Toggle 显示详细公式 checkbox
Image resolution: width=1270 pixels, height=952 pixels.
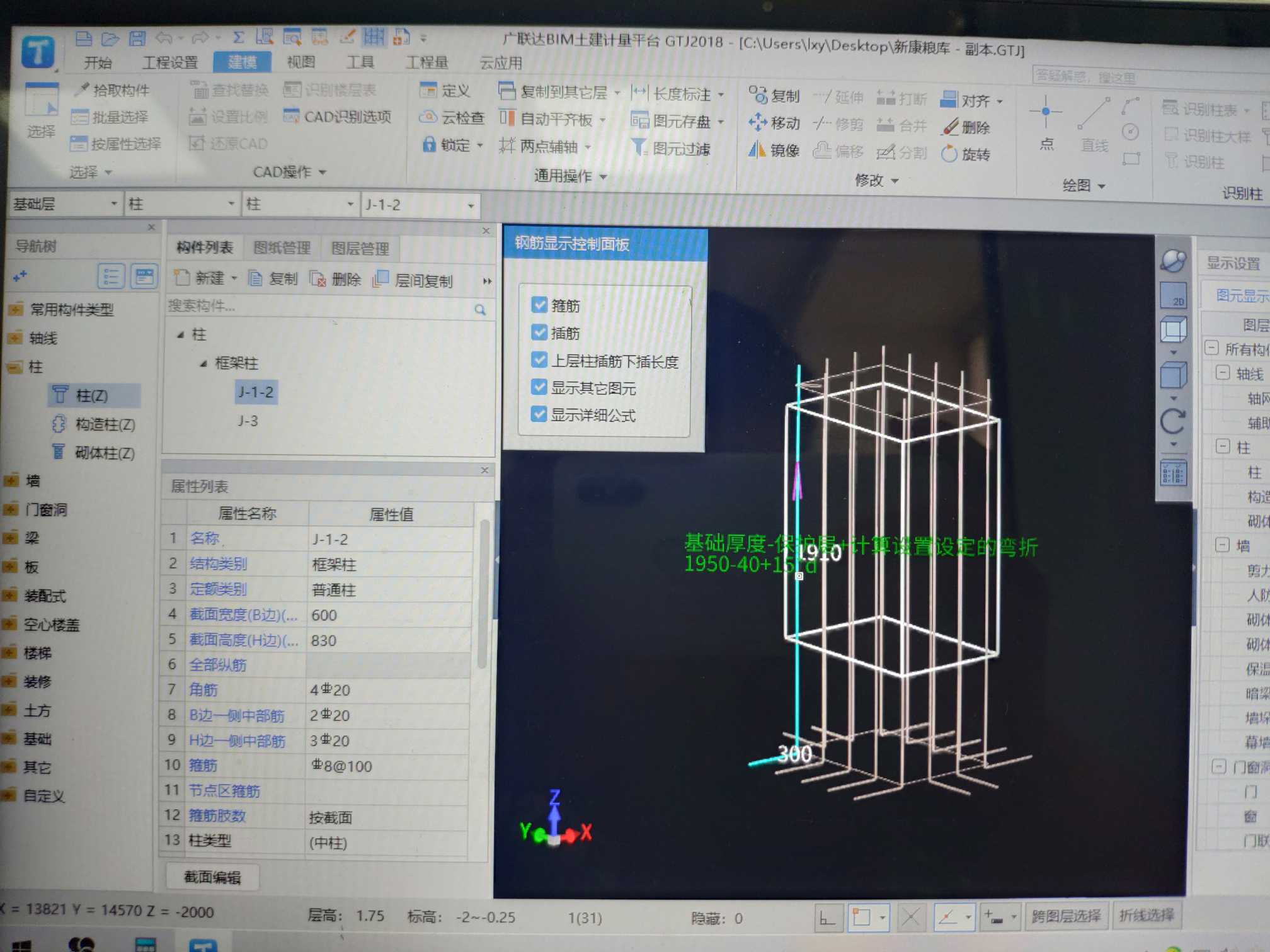[x=539, y=414]
